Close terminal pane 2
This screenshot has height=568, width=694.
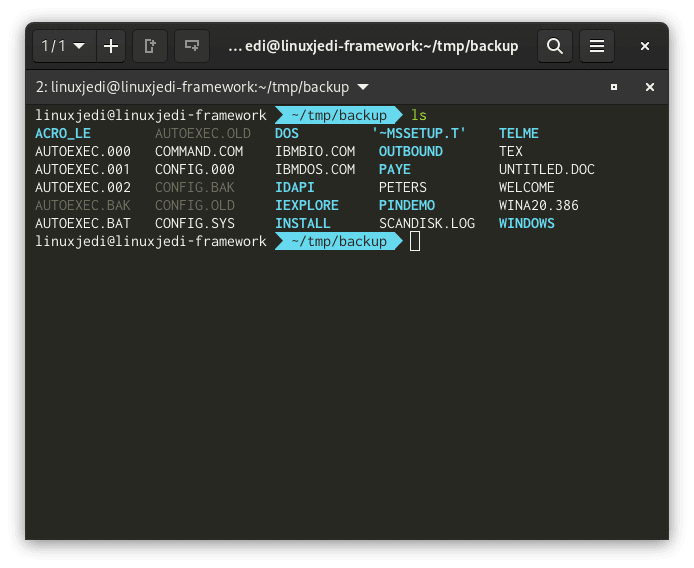coord(649,87)
